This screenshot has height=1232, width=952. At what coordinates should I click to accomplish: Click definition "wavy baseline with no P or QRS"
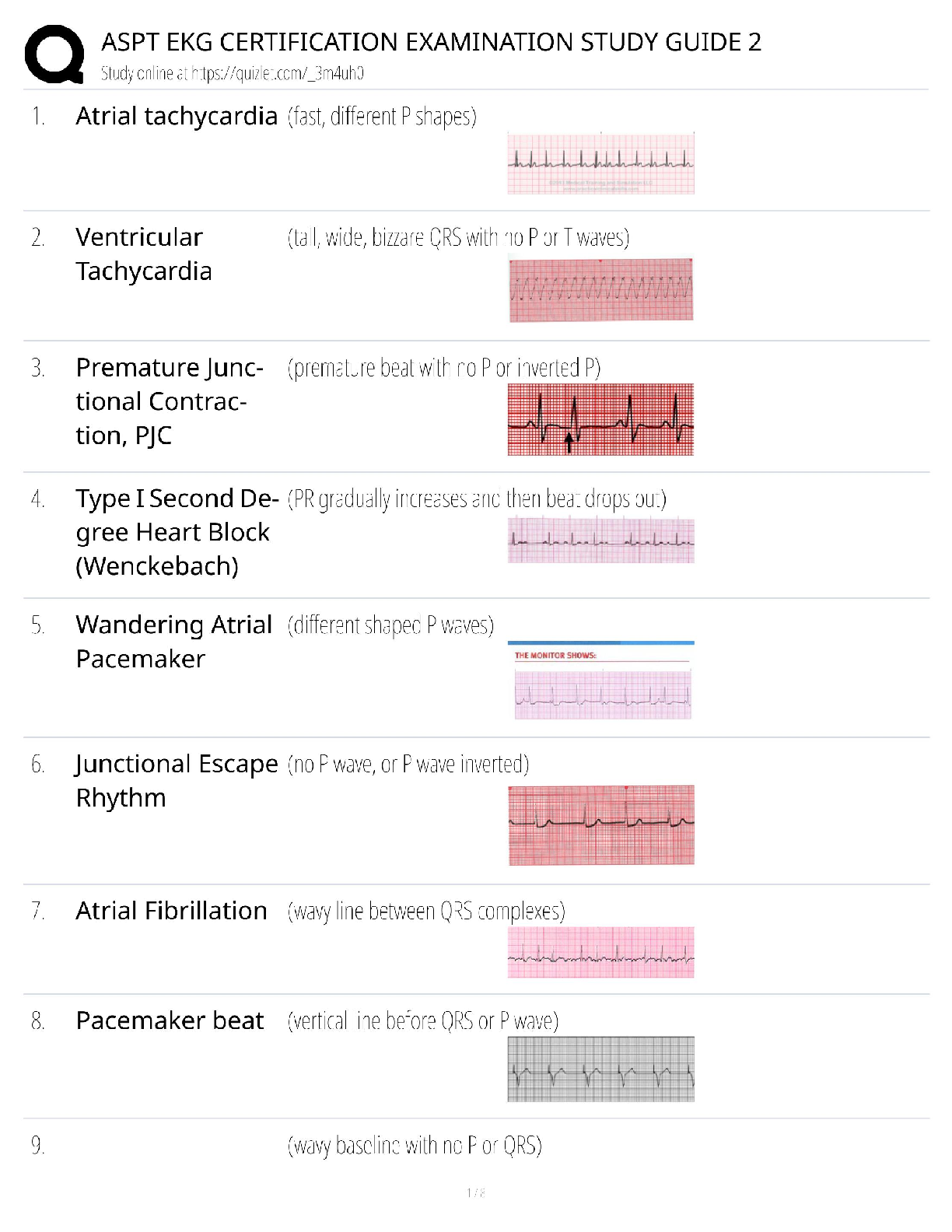[415, 1146]
